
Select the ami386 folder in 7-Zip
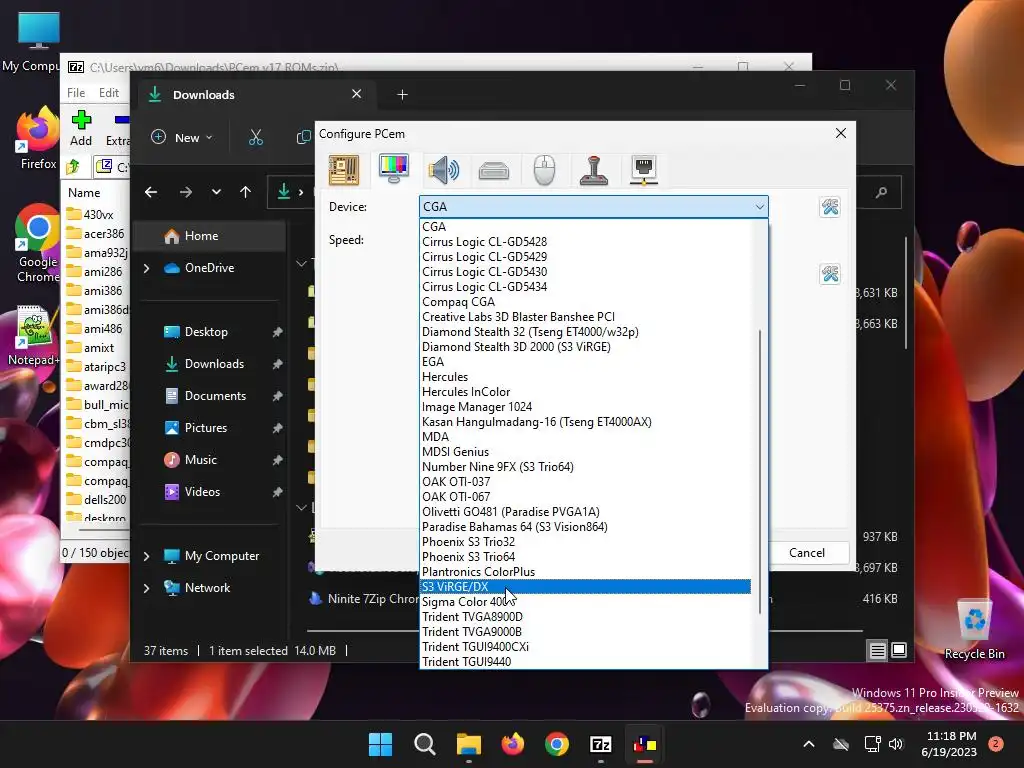(x=96, y=291)
